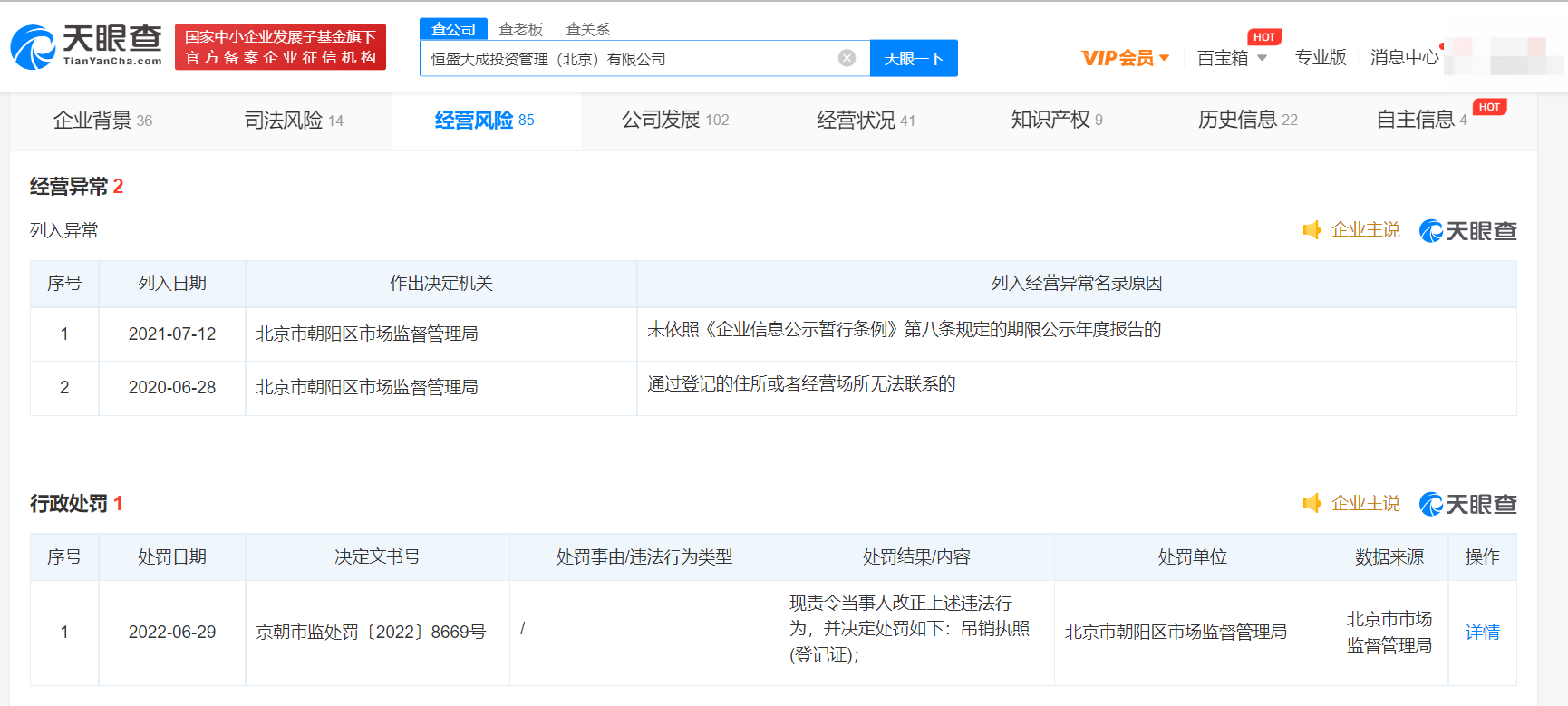Click column header 数据来源
Viewport: 1568px width, 706px height.
[1389, 557]
